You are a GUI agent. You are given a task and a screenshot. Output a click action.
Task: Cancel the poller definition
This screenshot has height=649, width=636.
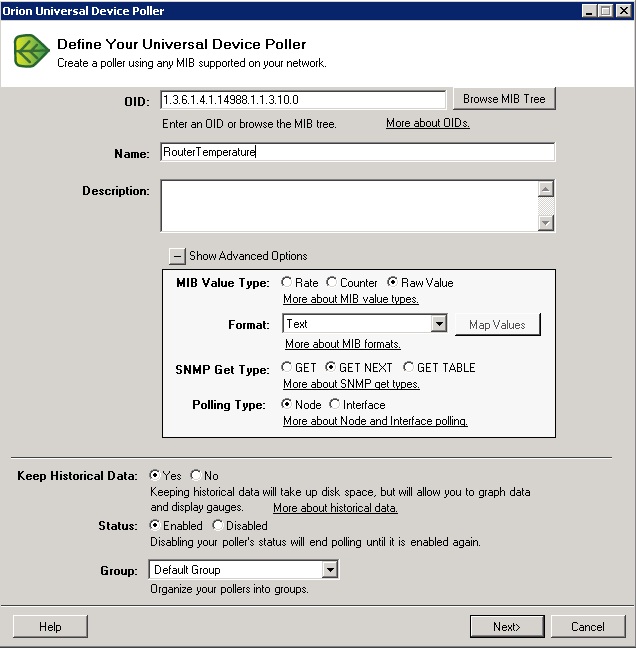pyautogui.click(x=588, y=627)
